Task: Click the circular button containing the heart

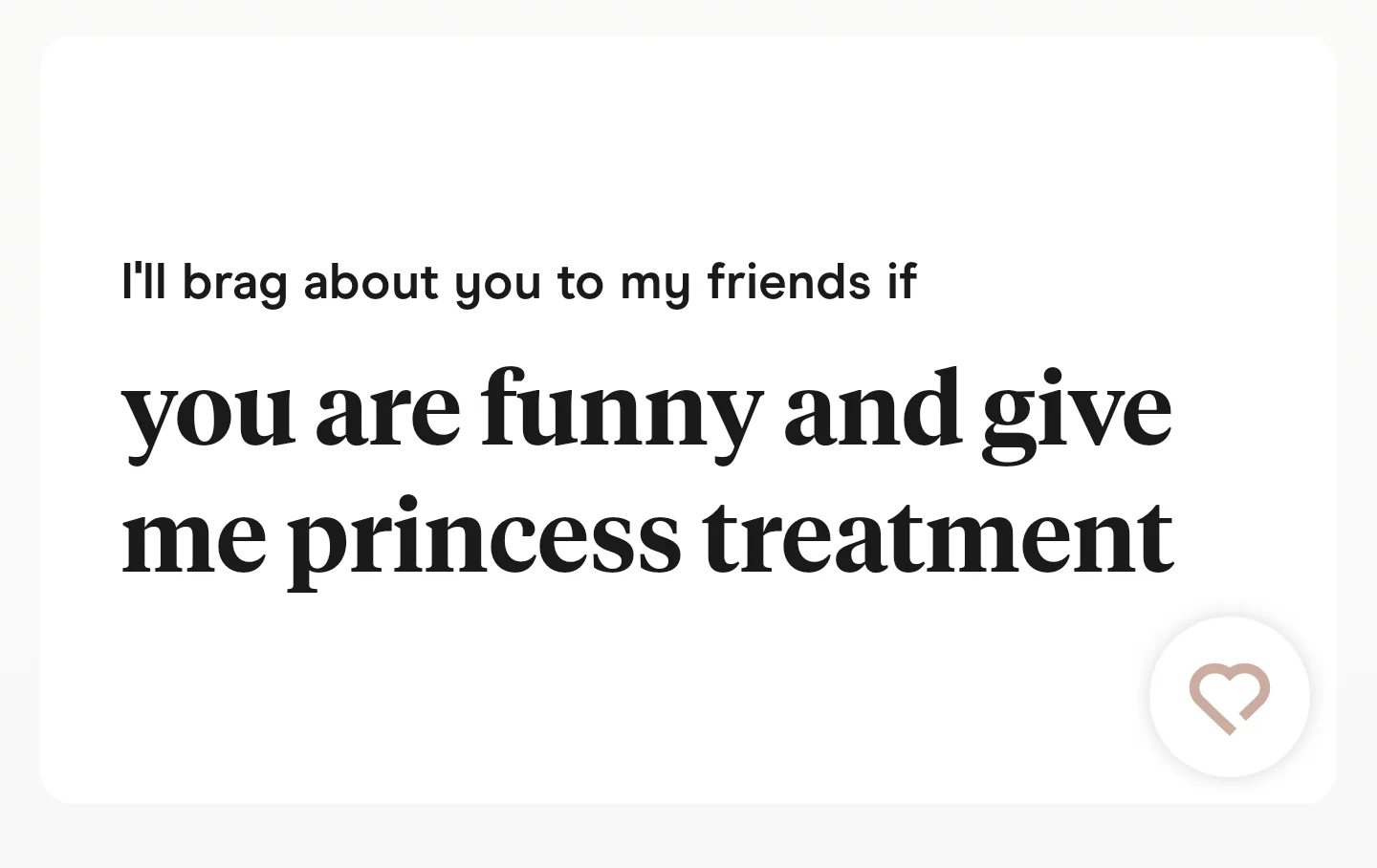Action: click(1229, 698)
